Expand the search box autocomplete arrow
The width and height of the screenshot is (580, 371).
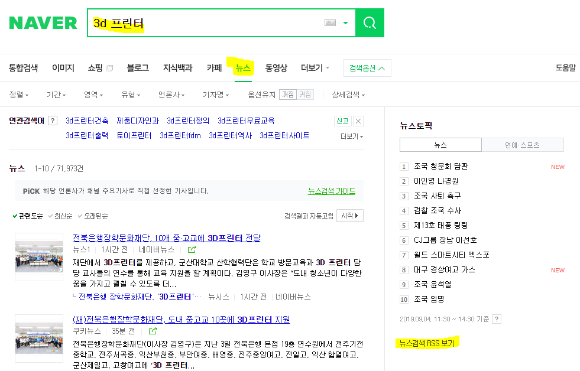345,23
